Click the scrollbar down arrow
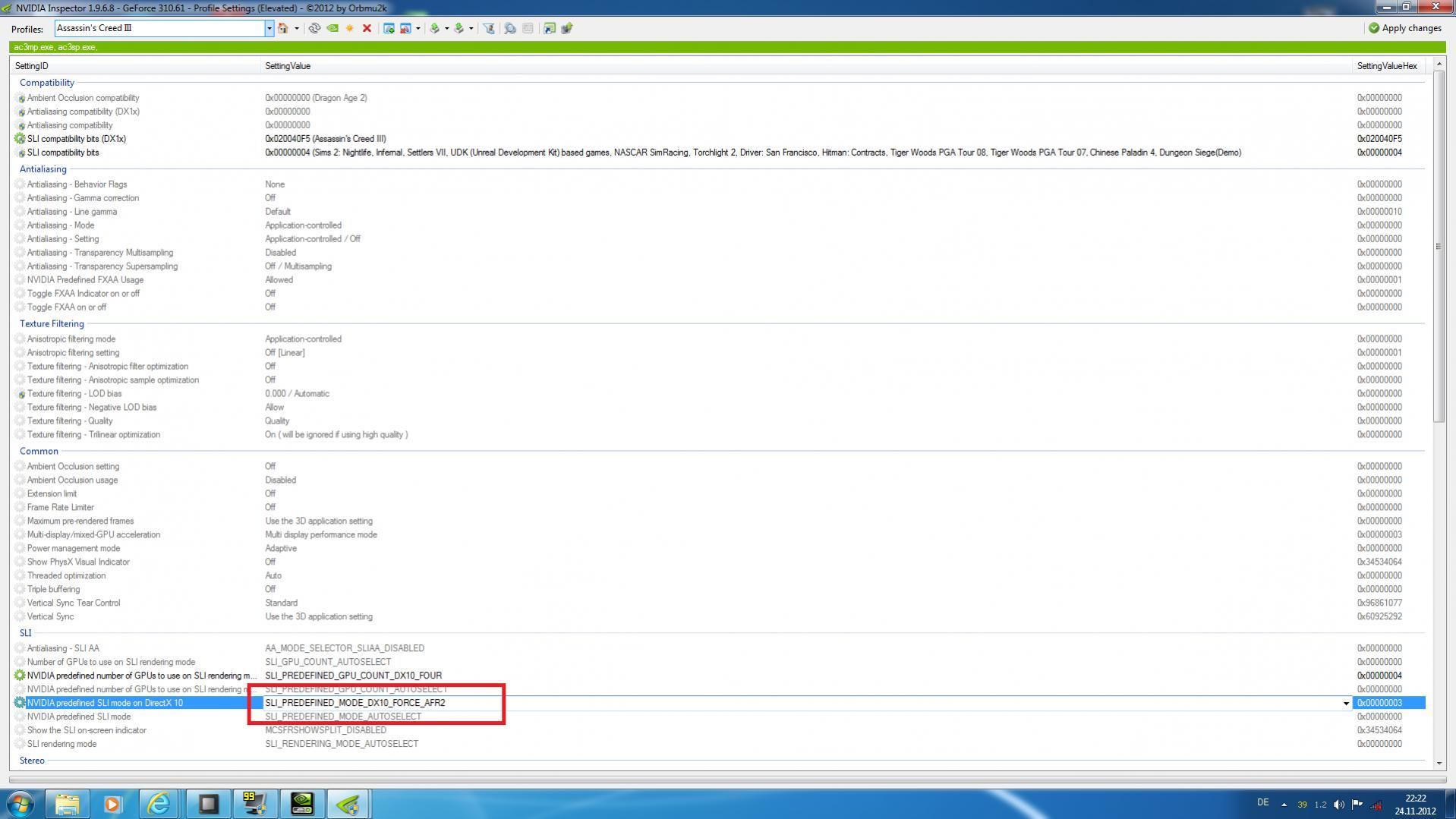The image size is (1456, 819). tap(1439, 763)
